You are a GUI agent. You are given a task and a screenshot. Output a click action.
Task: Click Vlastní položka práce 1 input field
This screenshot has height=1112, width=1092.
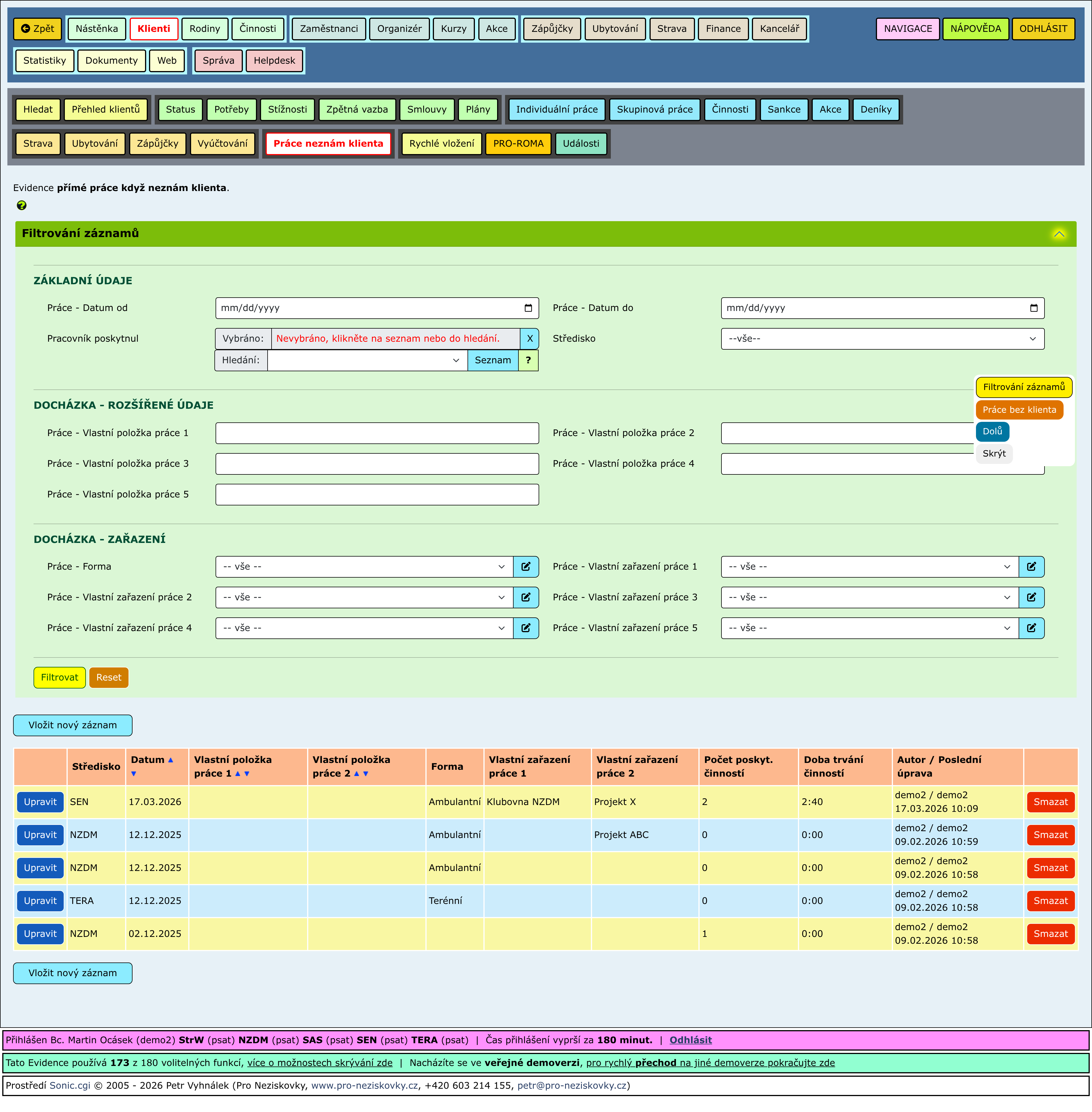tap(377, 433)
